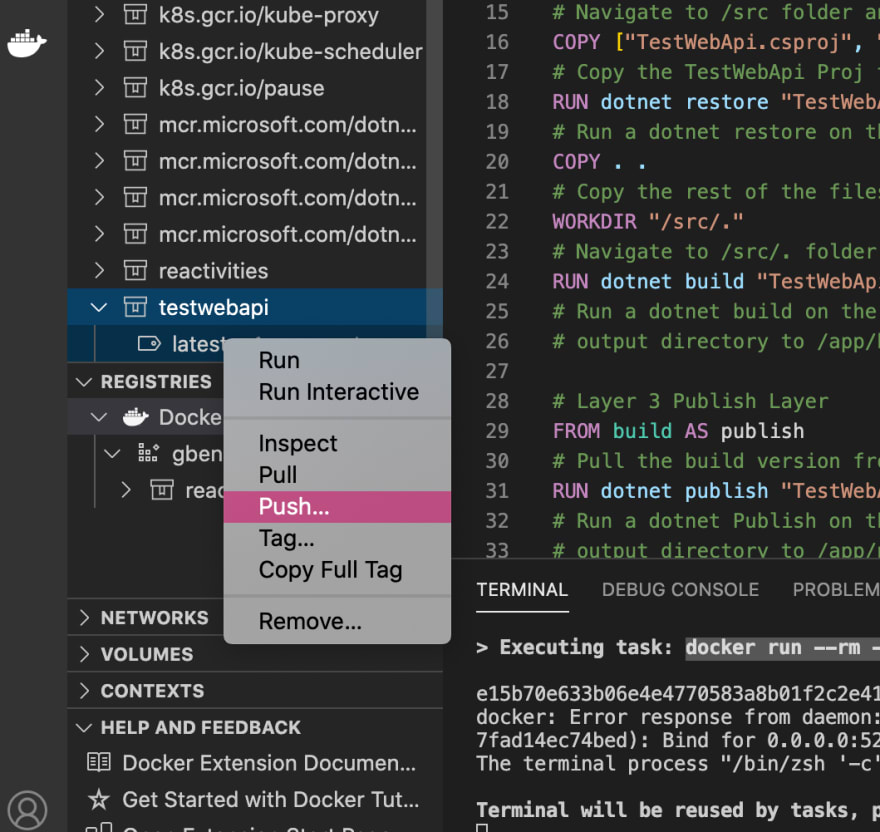Collapse the testwebapi image node

click(x=99, y=307)
